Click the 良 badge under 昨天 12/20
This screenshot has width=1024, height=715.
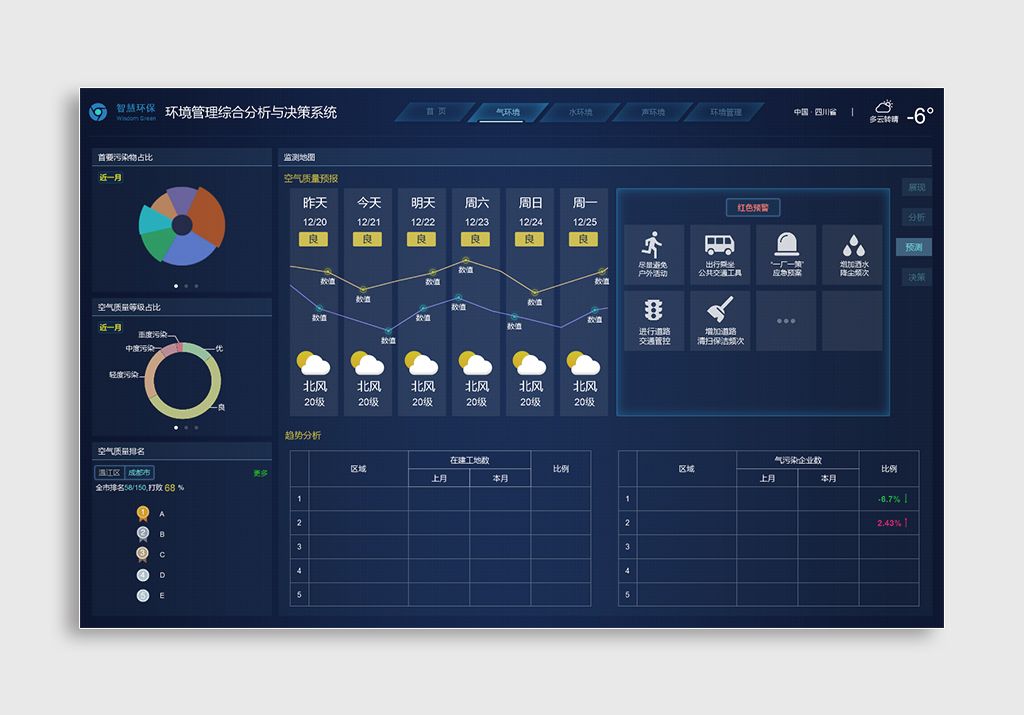point(313,239)
